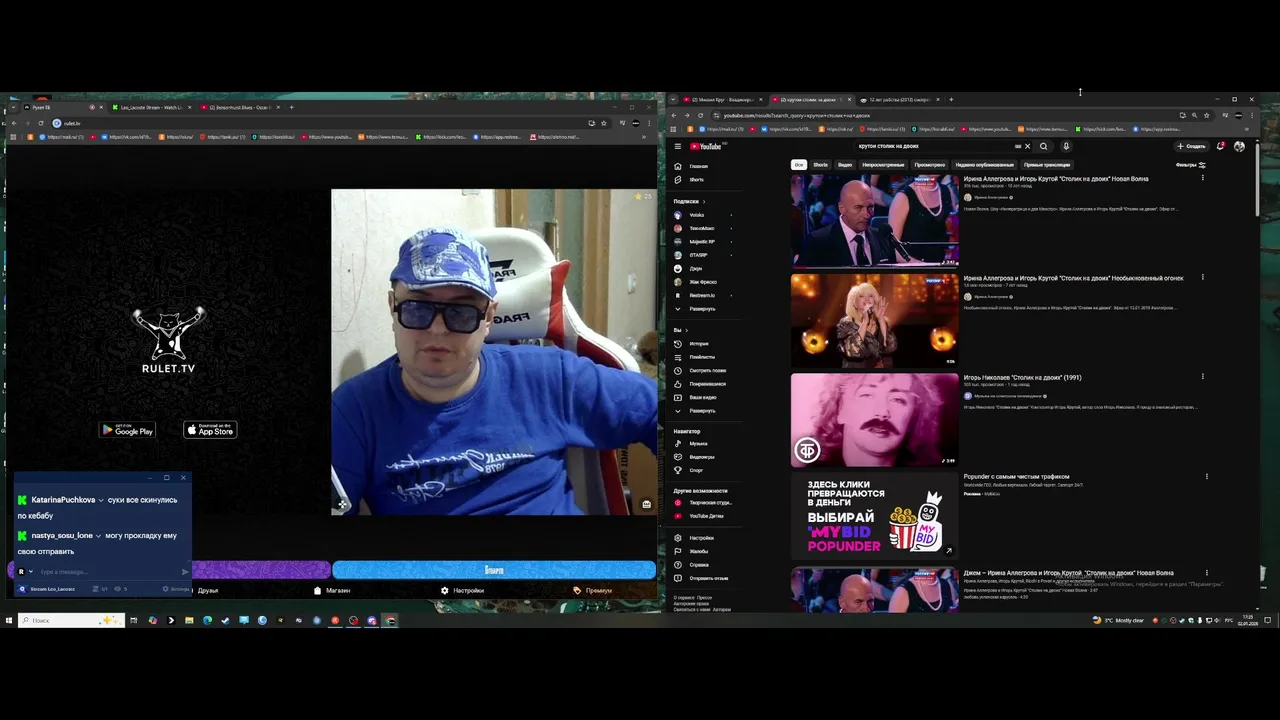
Task: Open the YouTube hamburger guide menu
Action: pos(678,146)
